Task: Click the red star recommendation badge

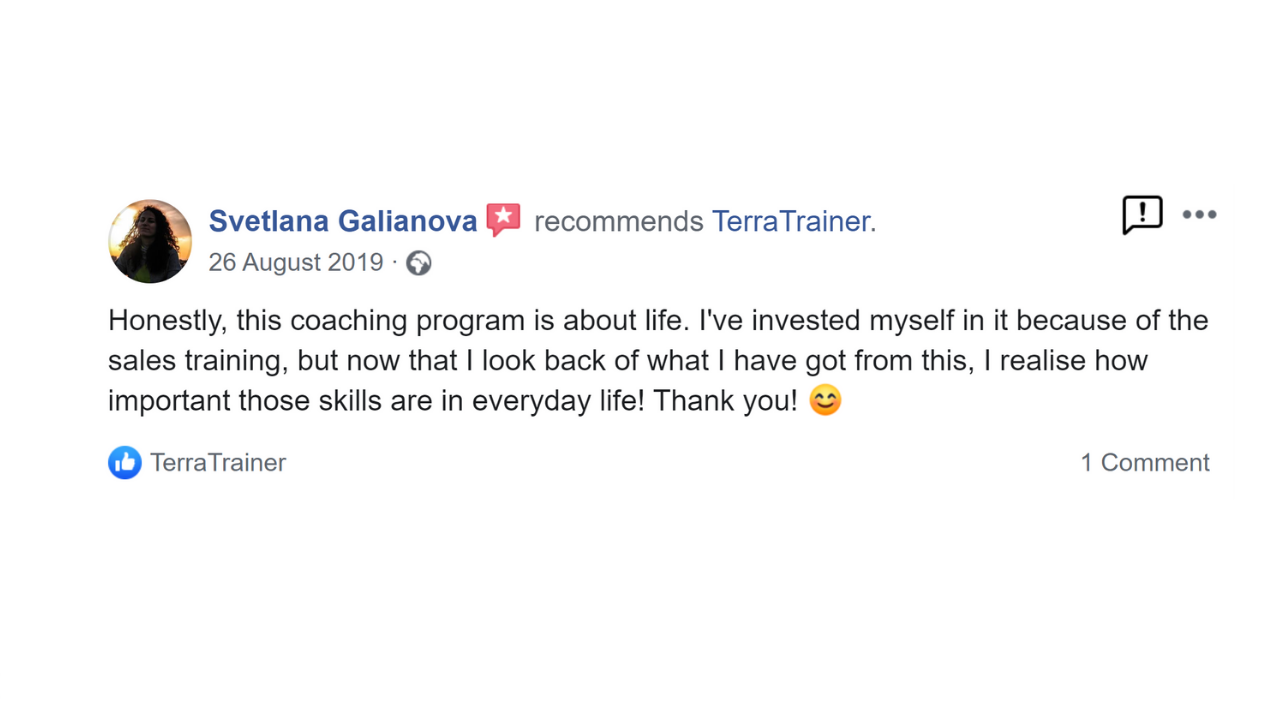Action: click(504, 219)
